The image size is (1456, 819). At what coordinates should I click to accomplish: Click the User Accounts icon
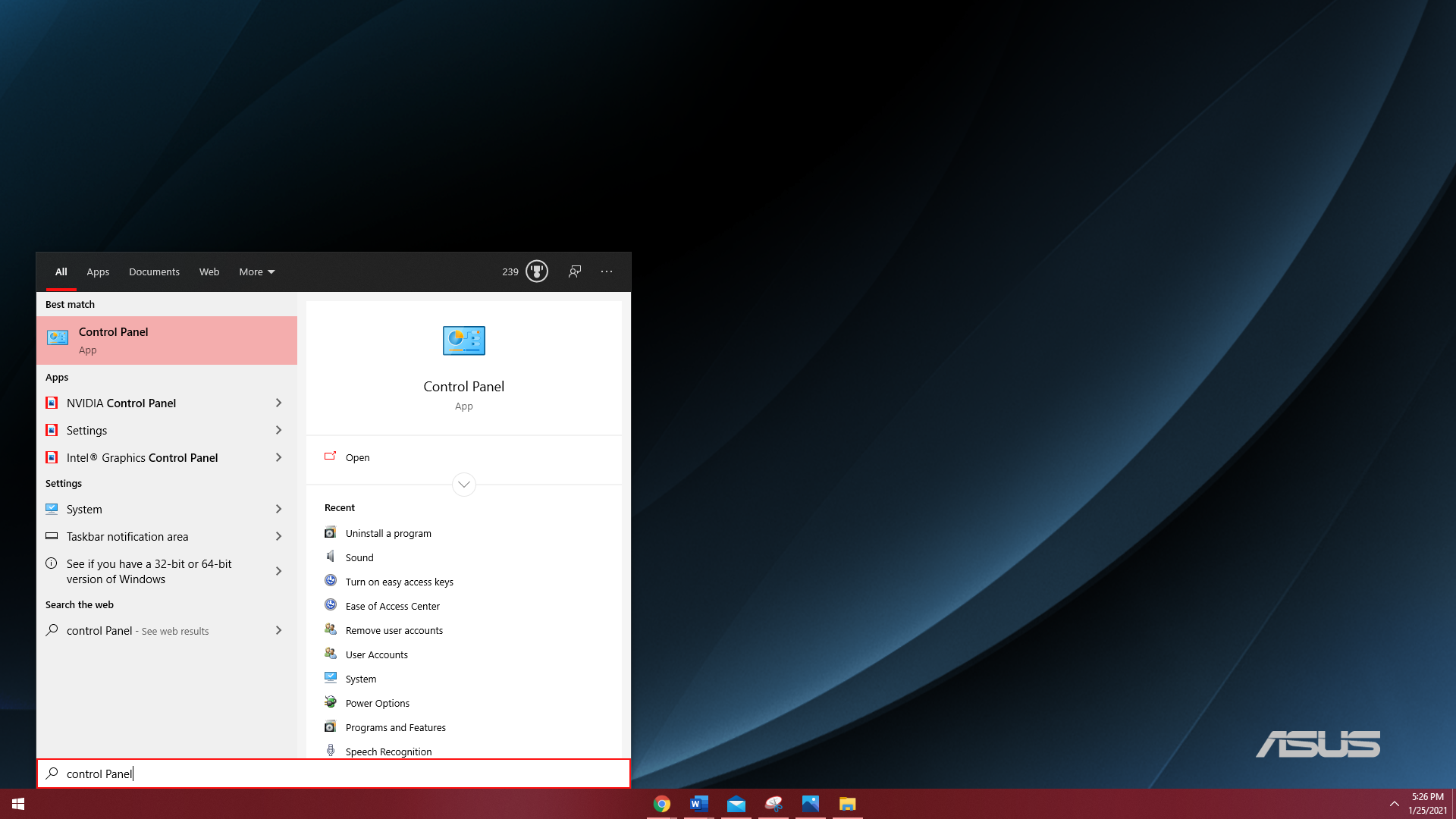(x=331, y=654)
